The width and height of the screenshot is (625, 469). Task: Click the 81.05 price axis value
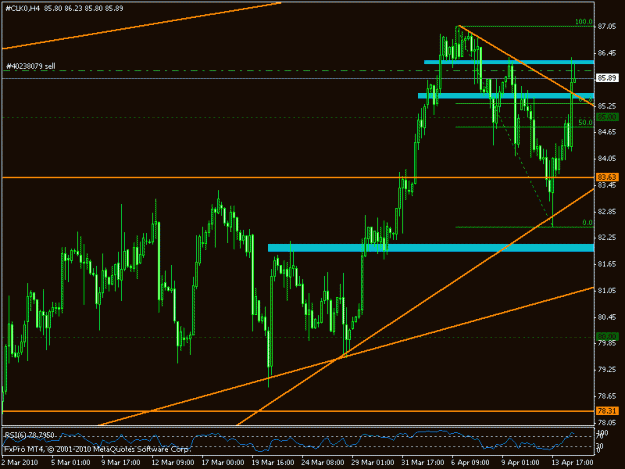click(606, 290)
